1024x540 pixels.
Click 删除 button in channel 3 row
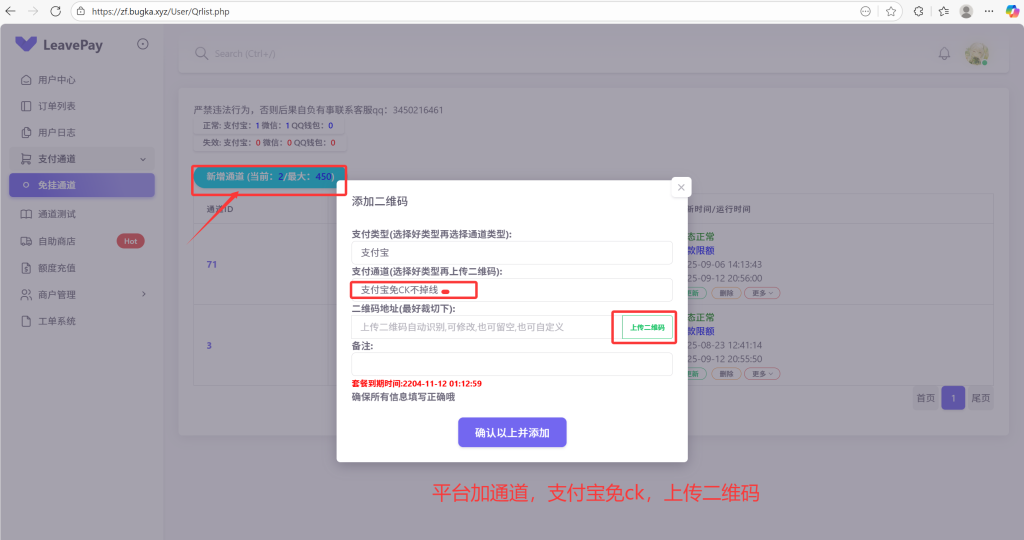pyautogui.click(x=726, y=374)
